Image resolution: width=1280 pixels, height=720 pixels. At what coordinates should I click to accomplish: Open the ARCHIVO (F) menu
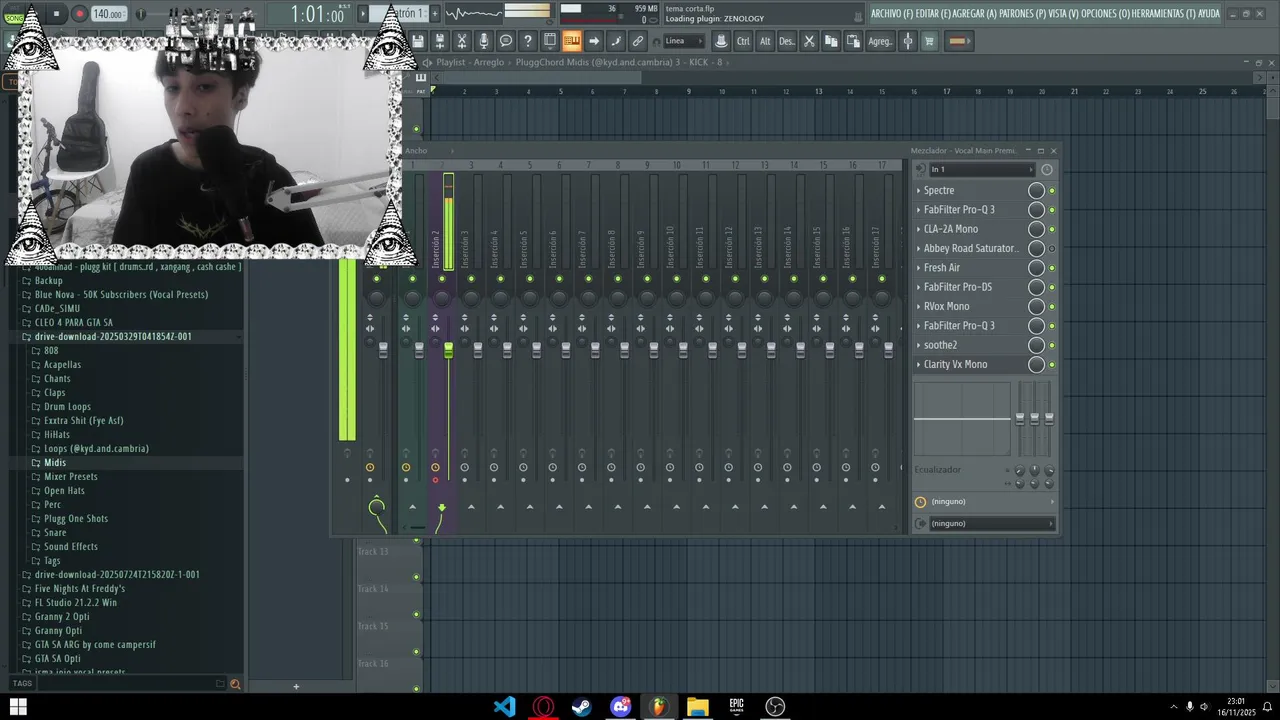(x=892, y=14)
